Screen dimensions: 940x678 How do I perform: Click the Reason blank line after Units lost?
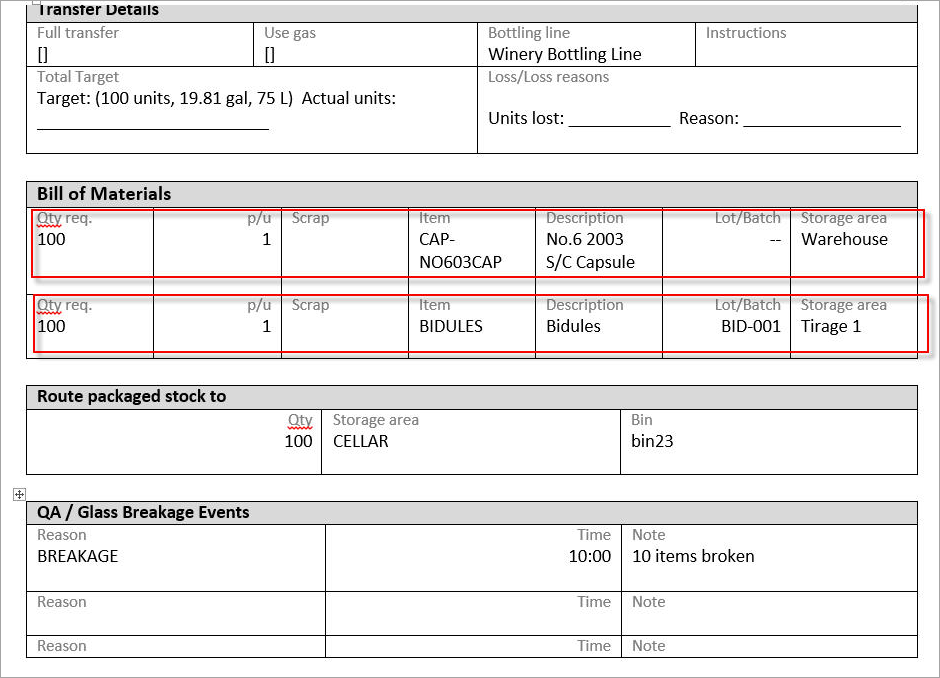[x=822, y=125]
